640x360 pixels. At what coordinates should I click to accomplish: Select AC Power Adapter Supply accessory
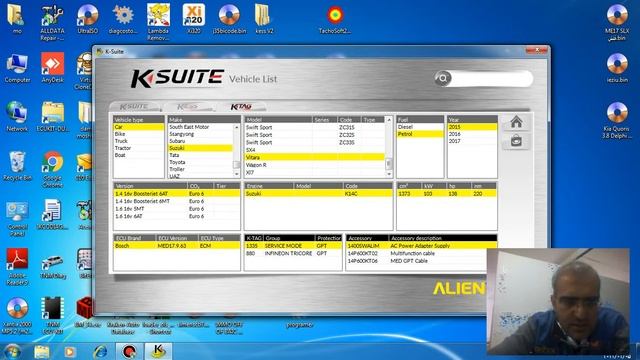422,246
